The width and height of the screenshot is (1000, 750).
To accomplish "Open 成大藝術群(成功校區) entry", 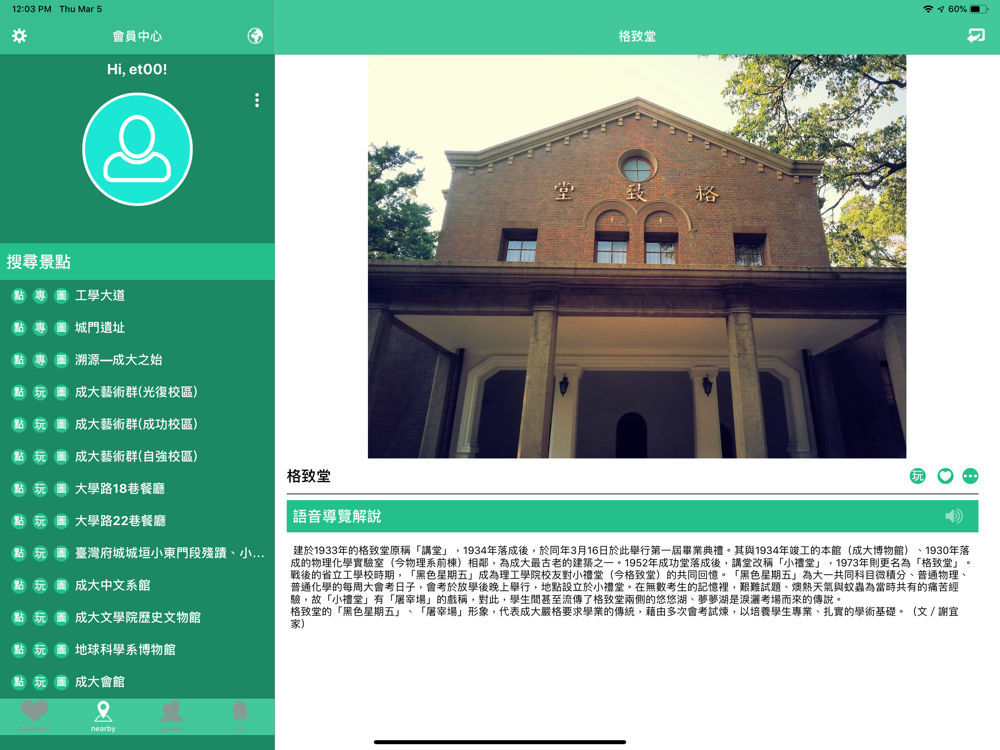I will [x=137, y=424].
